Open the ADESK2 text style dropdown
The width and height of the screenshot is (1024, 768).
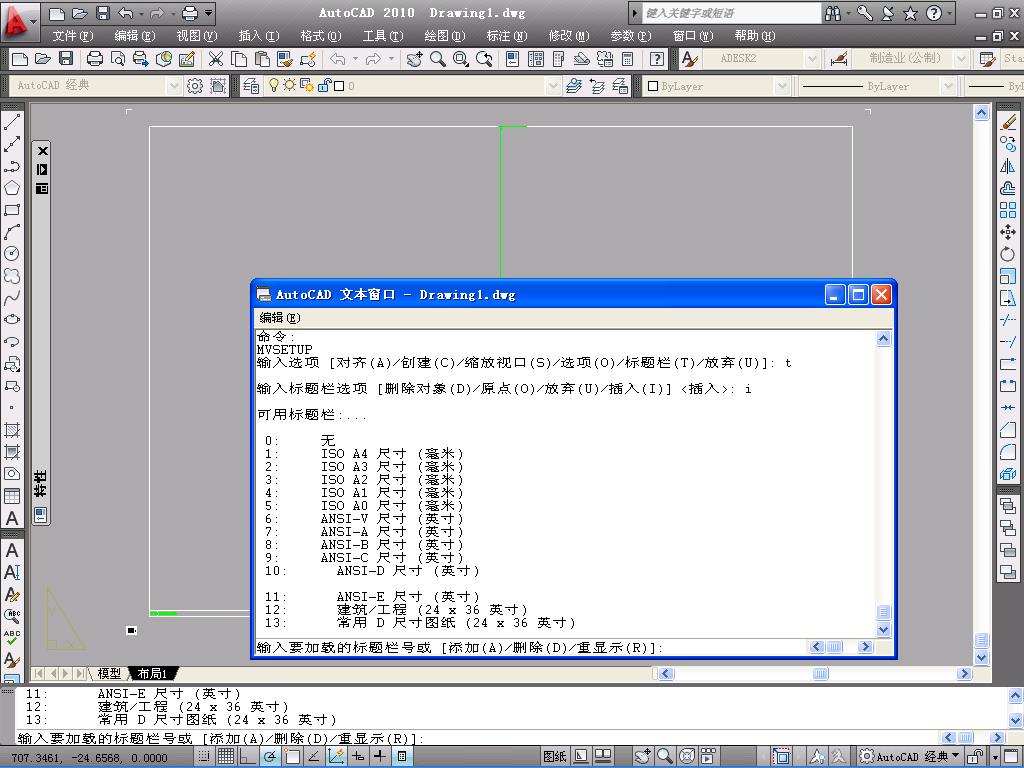point(812,59)
